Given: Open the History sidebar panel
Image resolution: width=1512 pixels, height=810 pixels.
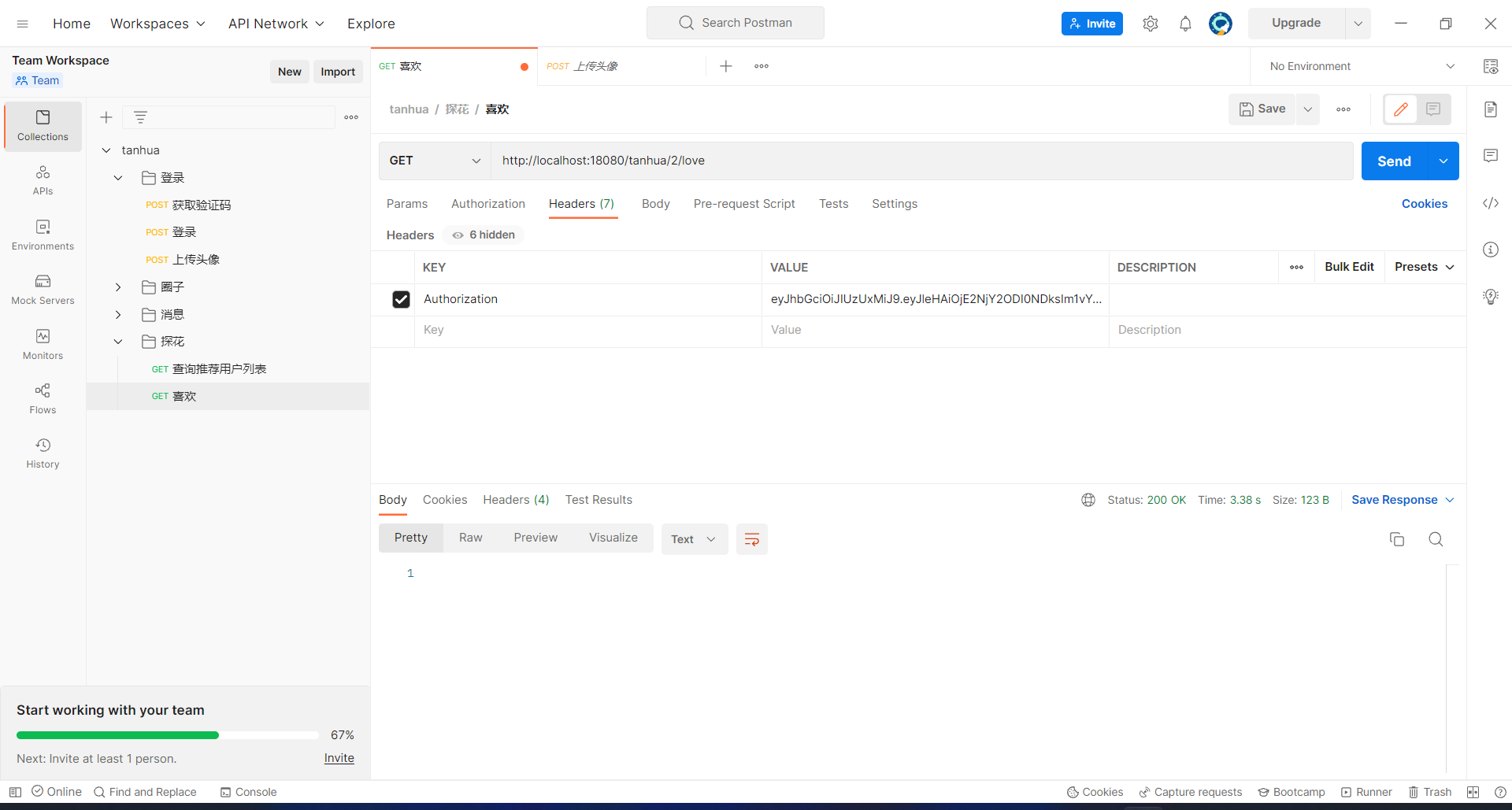Looking at the screenshot, I should point(43,453).
